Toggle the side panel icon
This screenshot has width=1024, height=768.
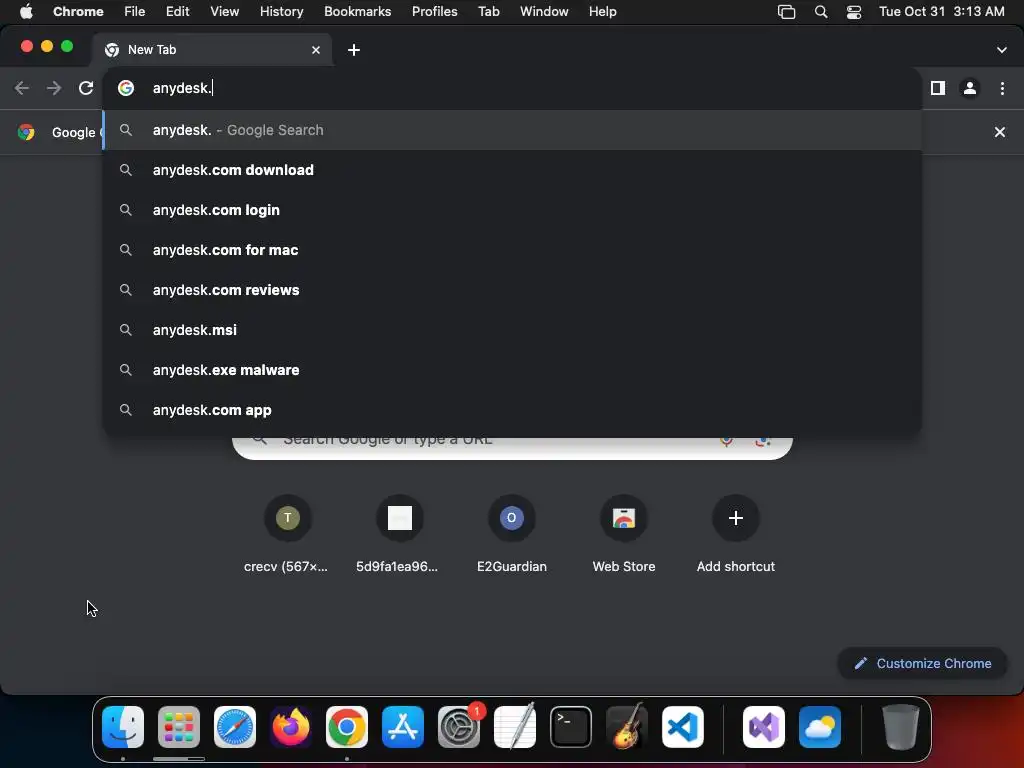point(938,88)
